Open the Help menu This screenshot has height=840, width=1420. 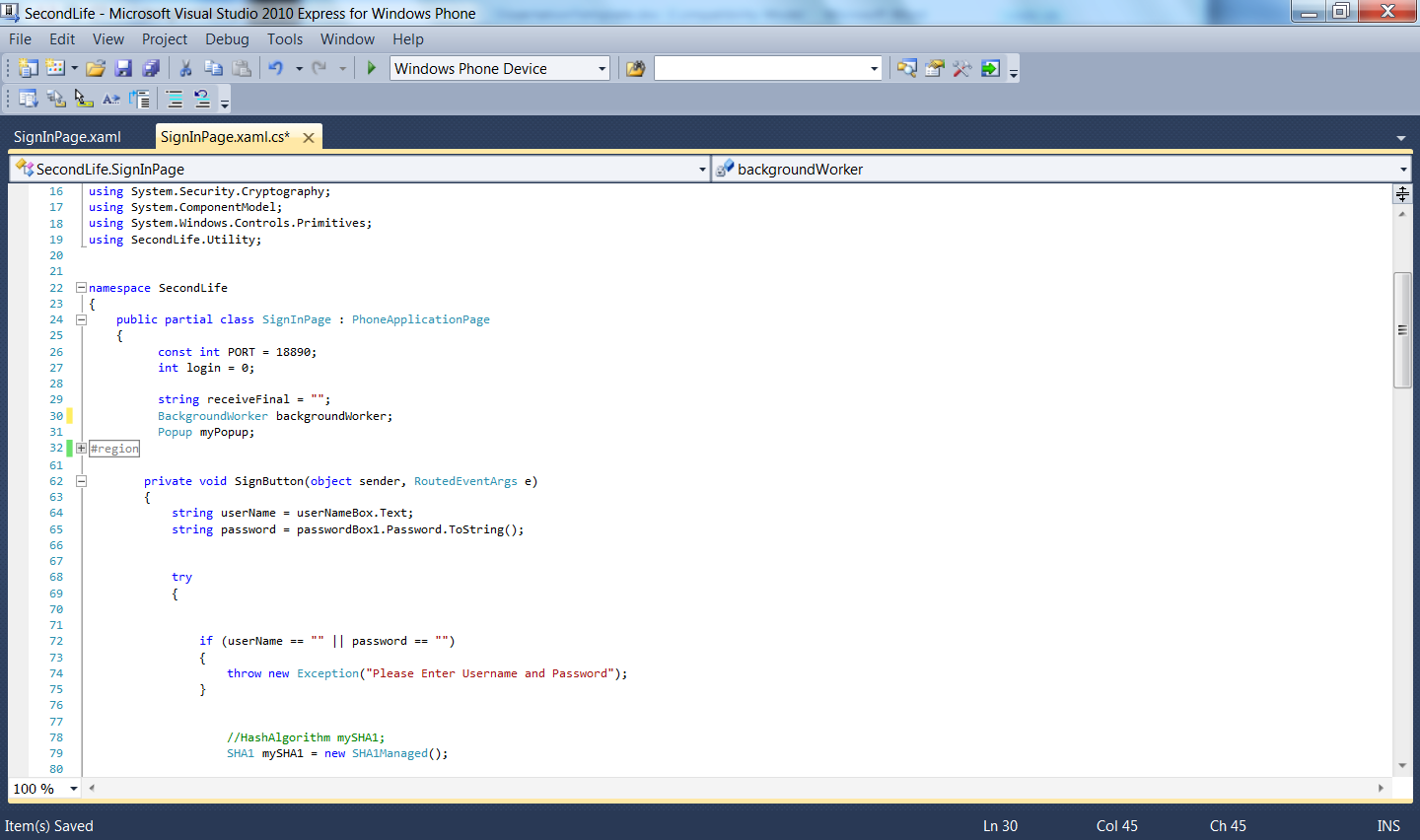408,39
